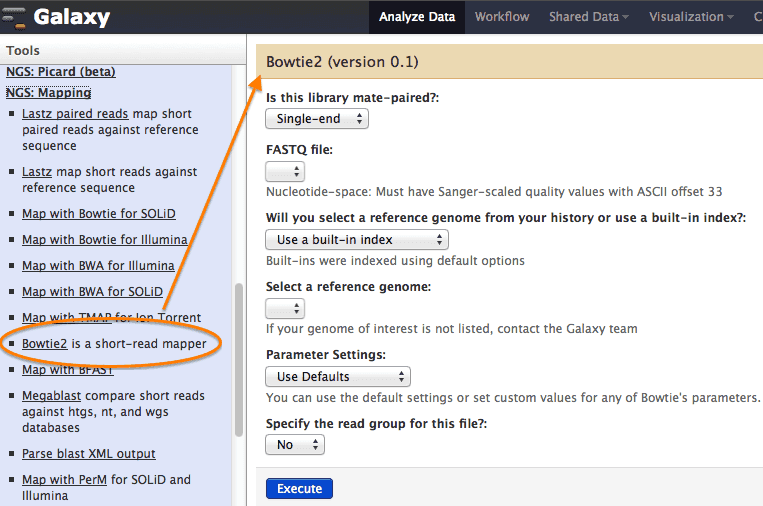The height and width of the screenshot is (506, 763).
Task: Open the Lastz paired reads tool
Action: tap(75, 114)
